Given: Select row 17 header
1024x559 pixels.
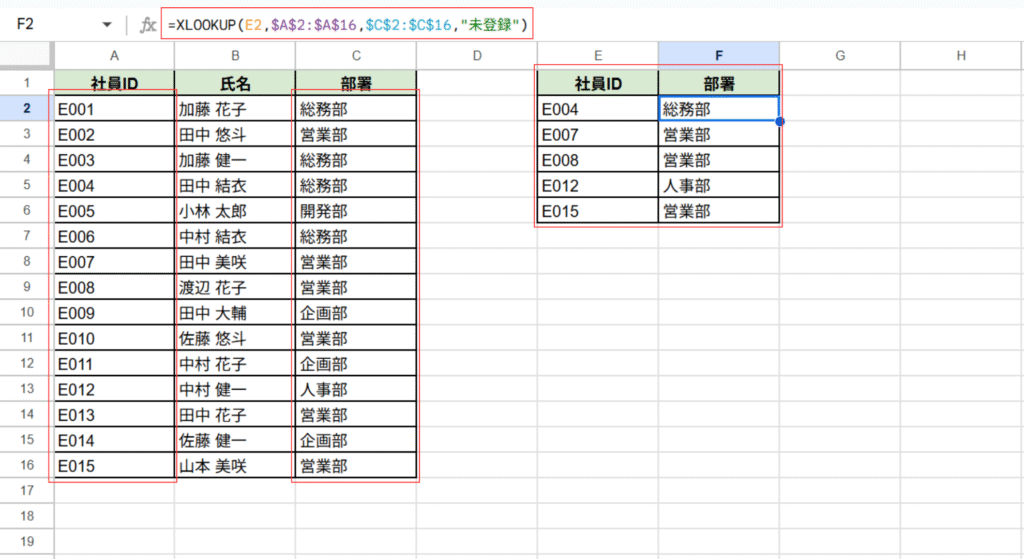Looking at the screenshot, I should click(x=27, y=490).
